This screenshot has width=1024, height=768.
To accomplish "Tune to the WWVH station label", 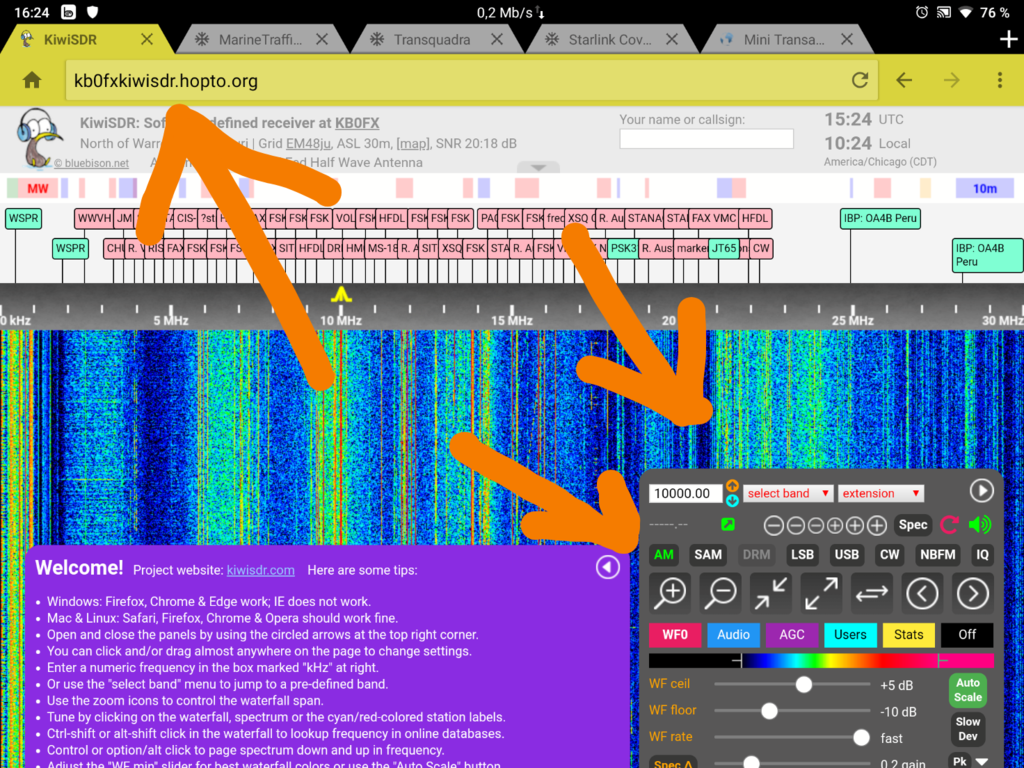I will click(94, 218).
